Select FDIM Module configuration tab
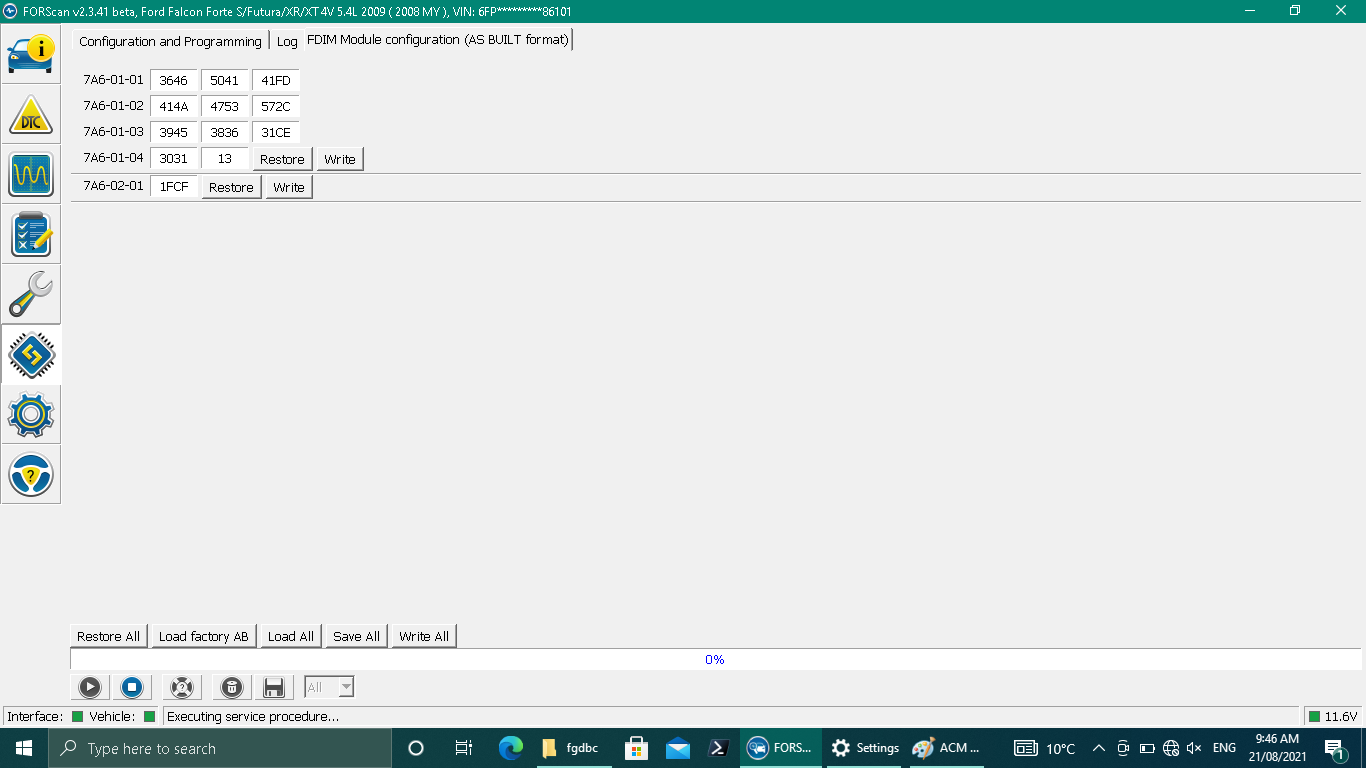This screenshot has height=768, width=1366. (438, 40)
